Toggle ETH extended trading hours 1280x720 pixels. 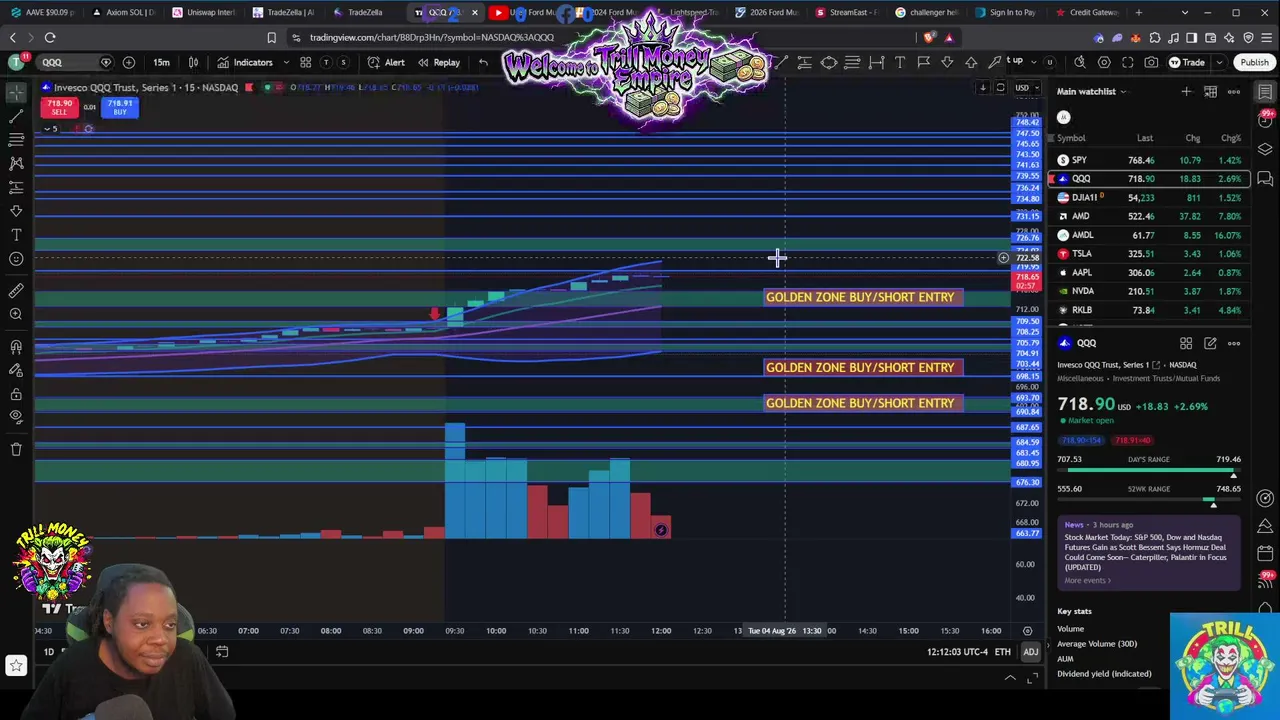[1002, 652]
